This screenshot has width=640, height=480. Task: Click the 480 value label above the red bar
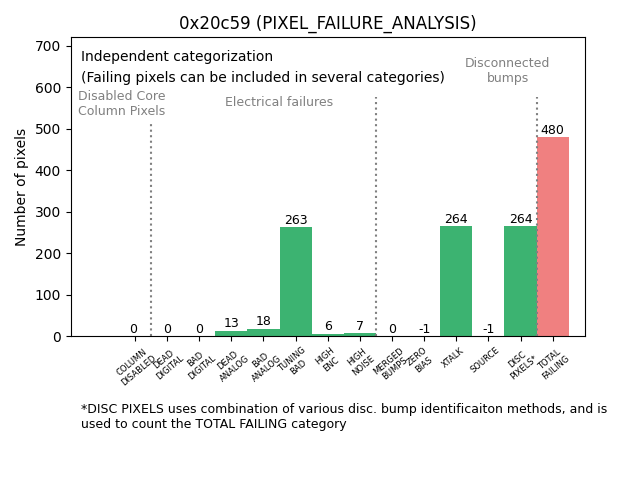(553, 130)
